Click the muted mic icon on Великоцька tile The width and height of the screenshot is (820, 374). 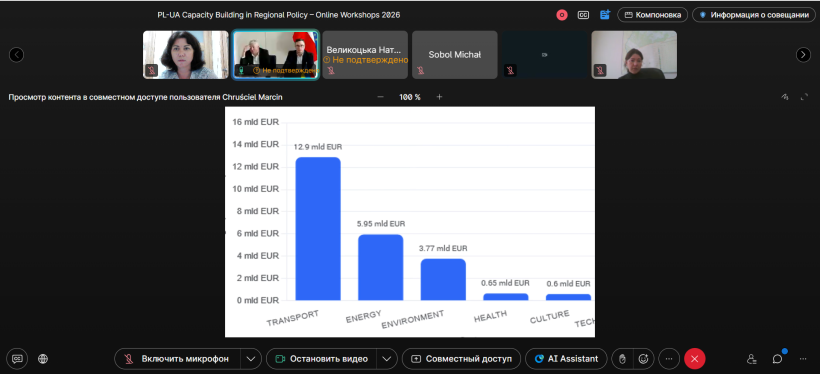pyautogui.click(x=331, y=71)
